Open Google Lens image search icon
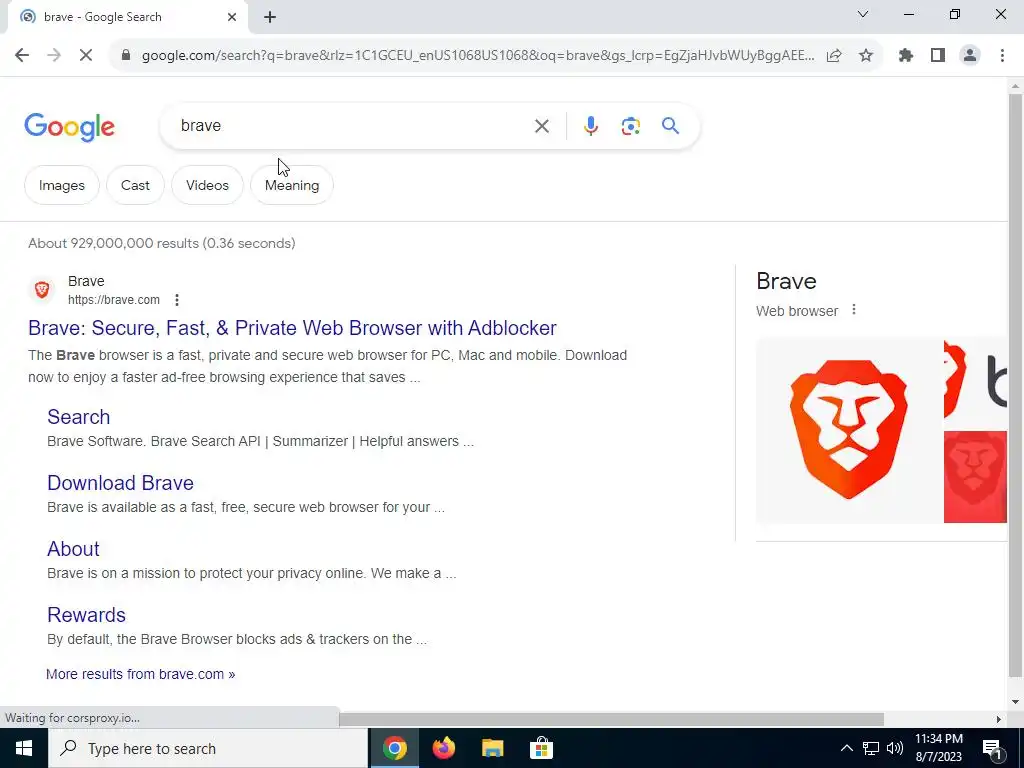Image resolution: width=1024 pixels, height=768 pixels. 630,125
